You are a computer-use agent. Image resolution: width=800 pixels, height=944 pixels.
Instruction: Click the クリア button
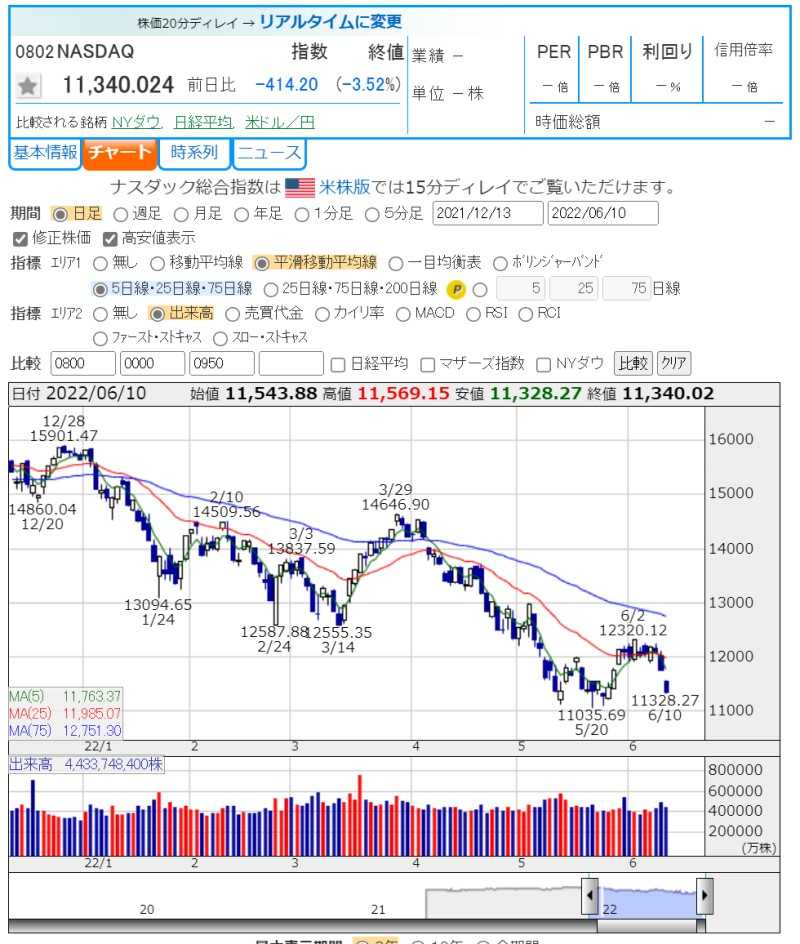674,364
